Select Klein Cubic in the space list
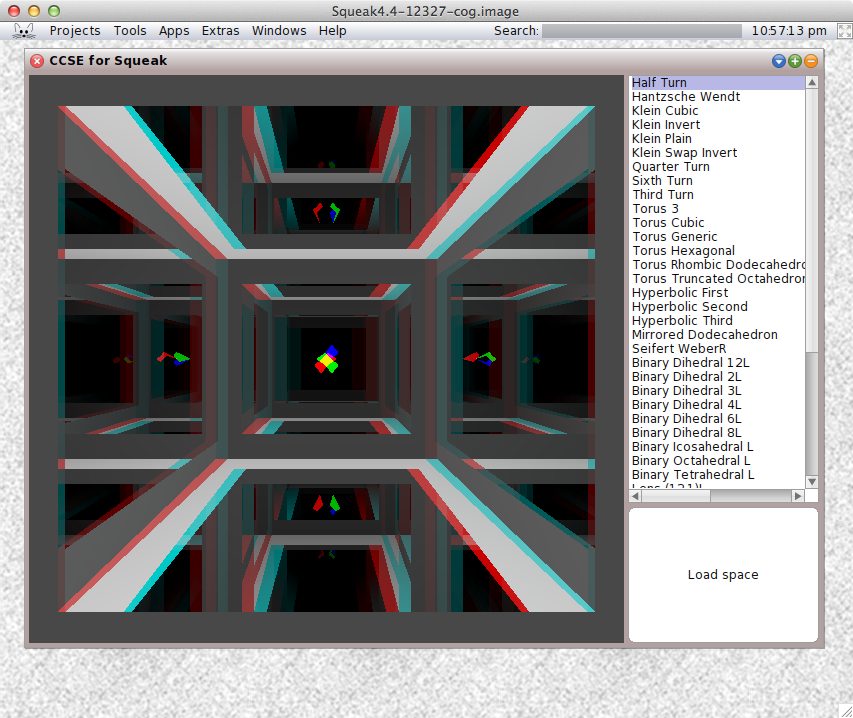This screenshot has height=718, width=853. (665, 111)
